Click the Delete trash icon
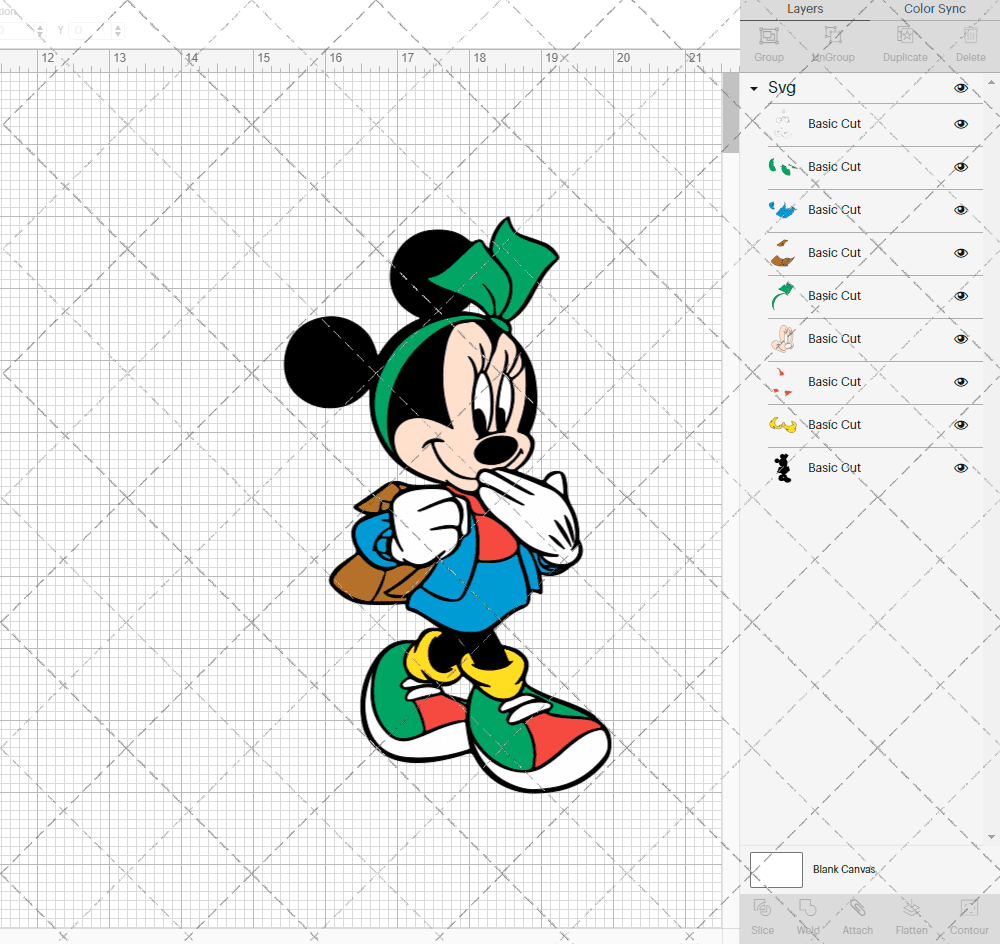The height and width of the screenshot is (944, 1000). 970,36
